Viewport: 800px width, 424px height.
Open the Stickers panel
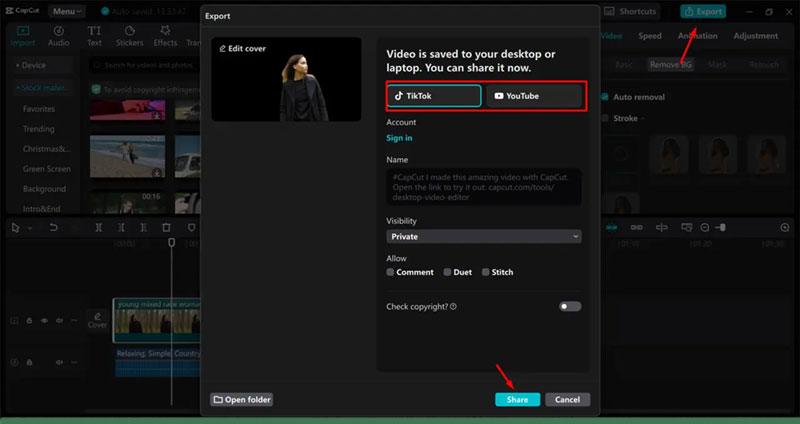[129, 37]
